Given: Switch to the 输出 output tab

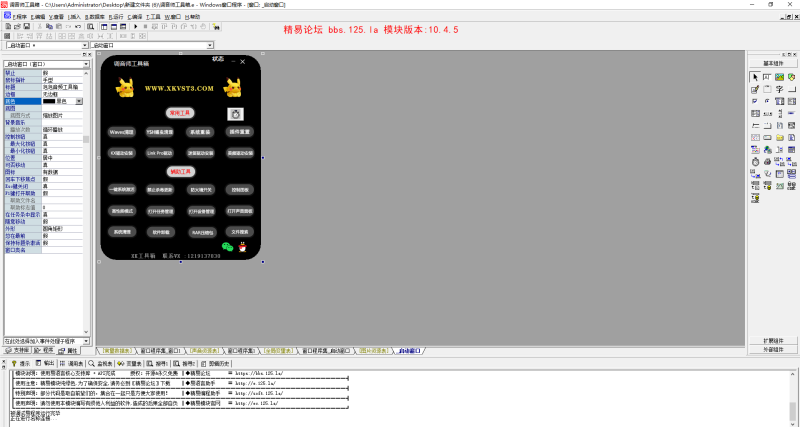Looking at the screenshot, I should [45, 364].
